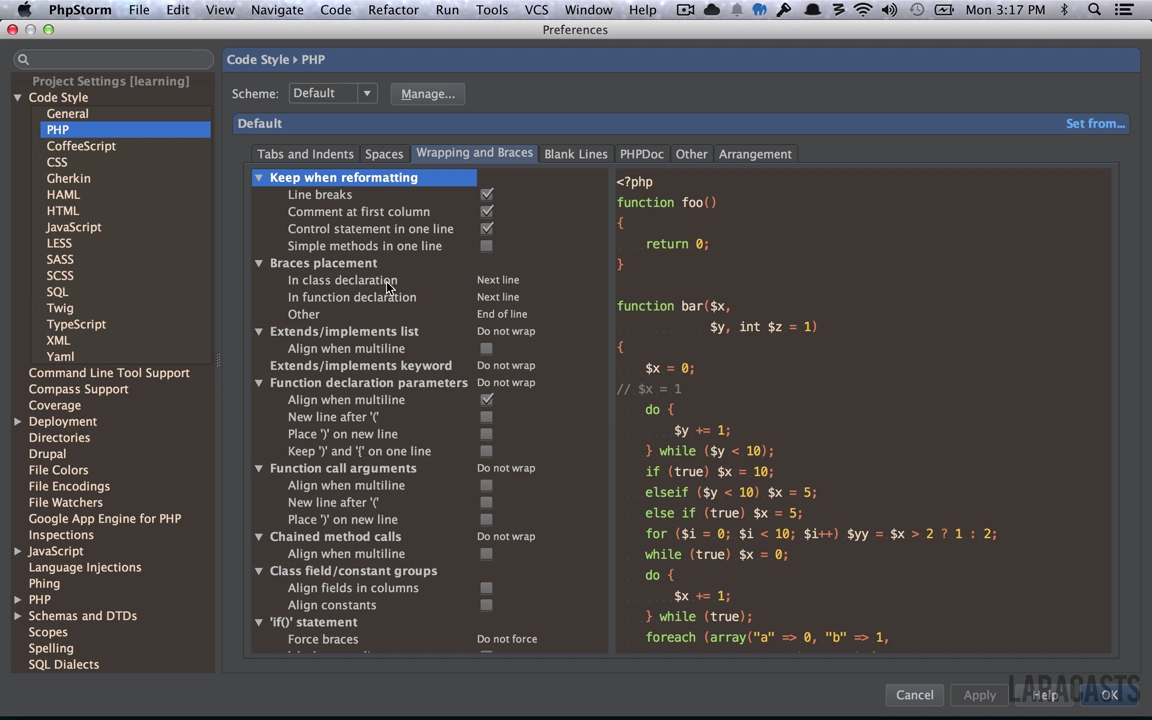Image resolution: width=1152 pixels, height=720 pixels.
Task: Enable New line after '(' under Function declaration parameters
Action: pyautogui.click(x=486, y=417)
